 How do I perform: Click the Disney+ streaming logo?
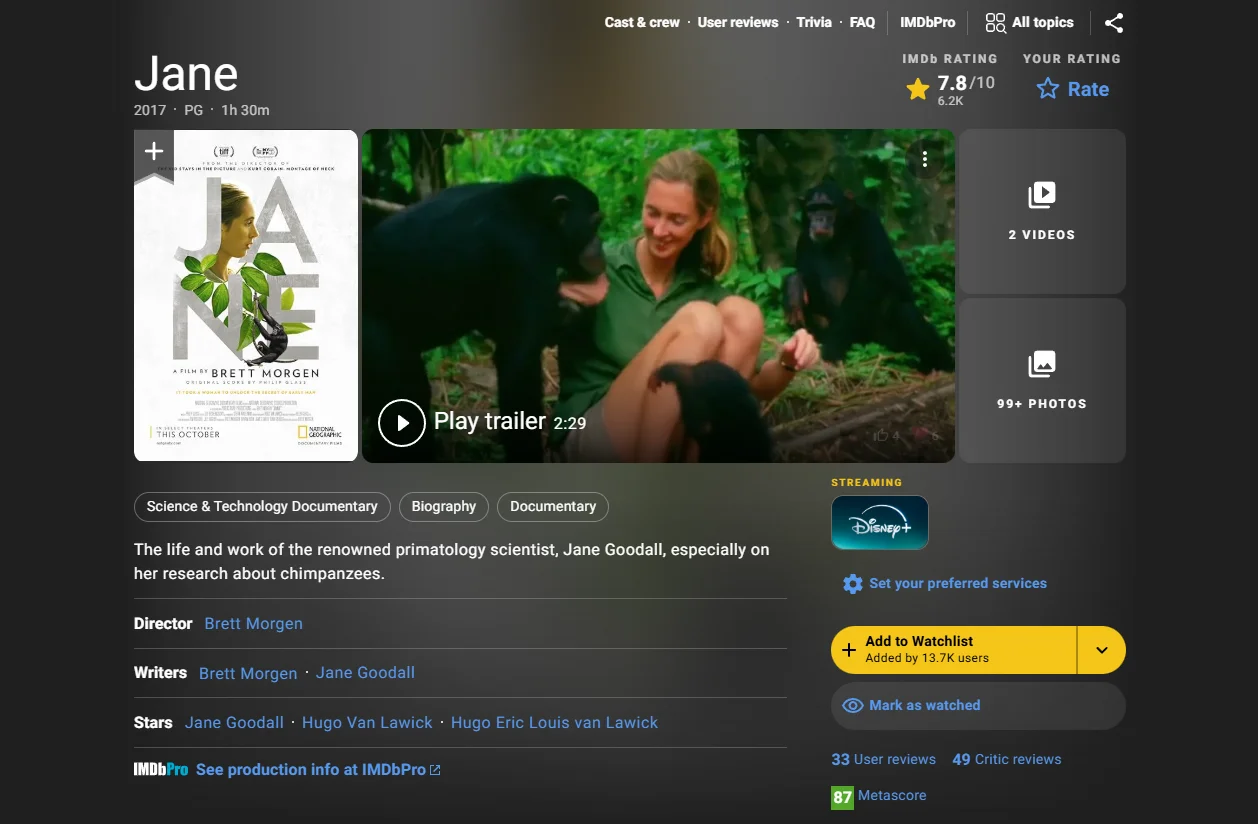[x=880, y=521]
